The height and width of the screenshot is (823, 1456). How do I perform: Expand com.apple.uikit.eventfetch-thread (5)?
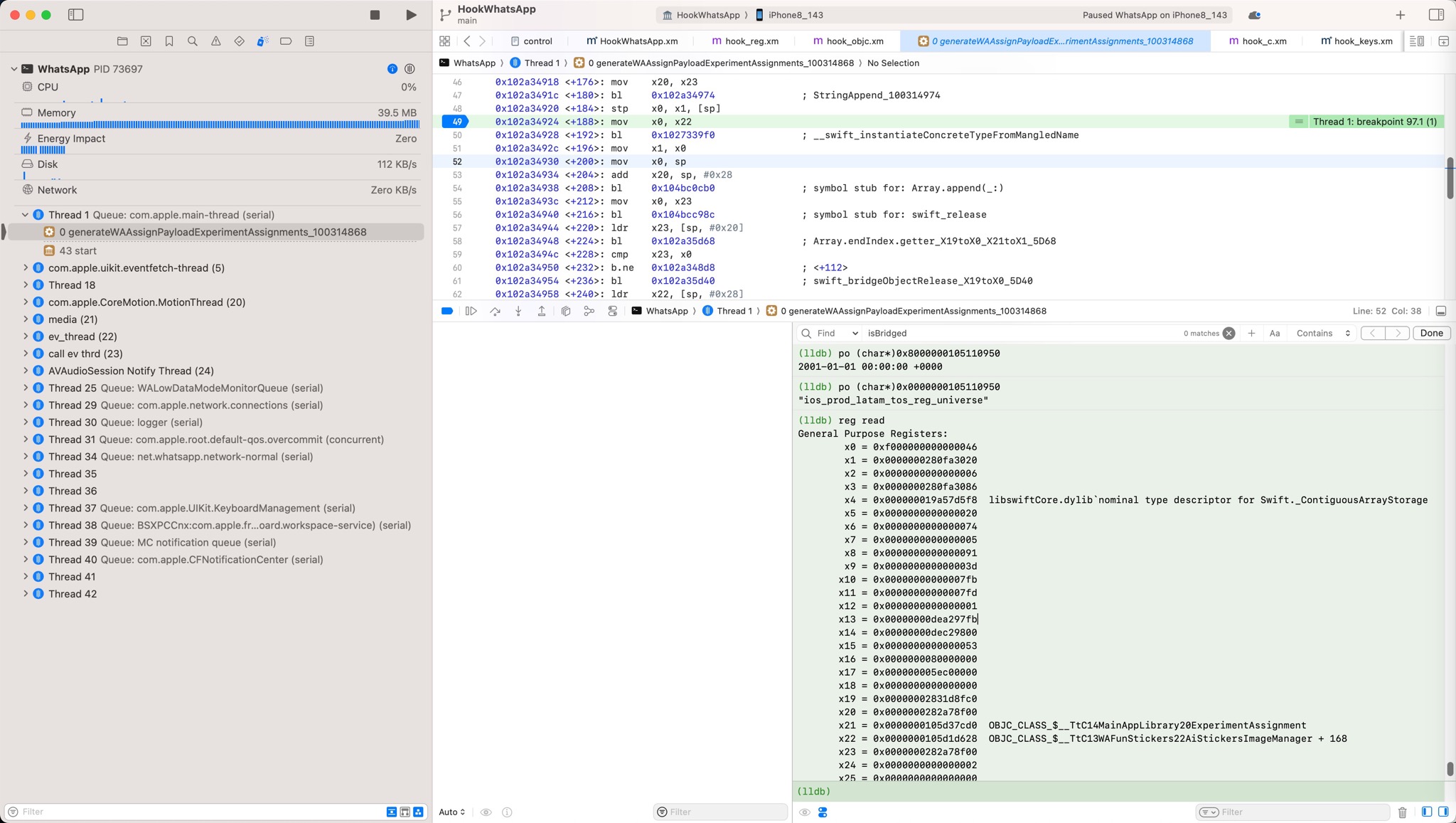pos(26,268)
